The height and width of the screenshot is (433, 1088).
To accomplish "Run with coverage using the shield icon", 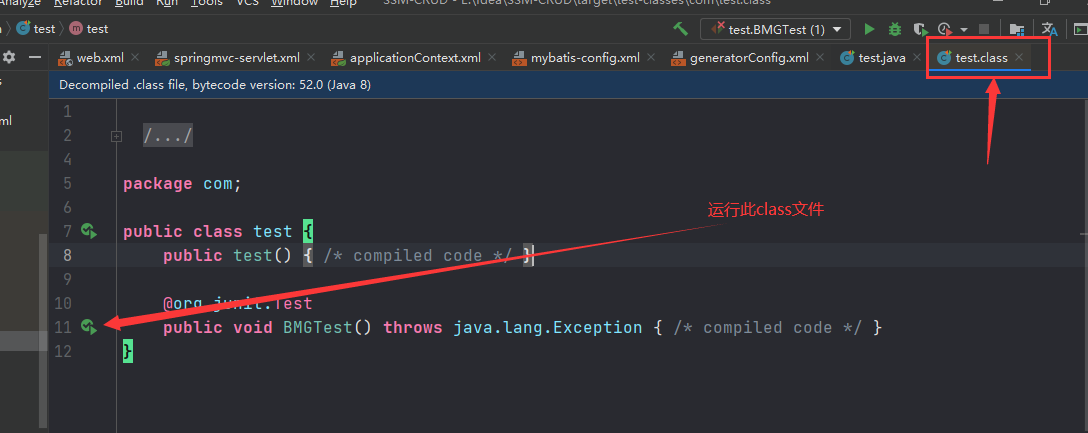I will pyautogui.click(x=920, y=29).
